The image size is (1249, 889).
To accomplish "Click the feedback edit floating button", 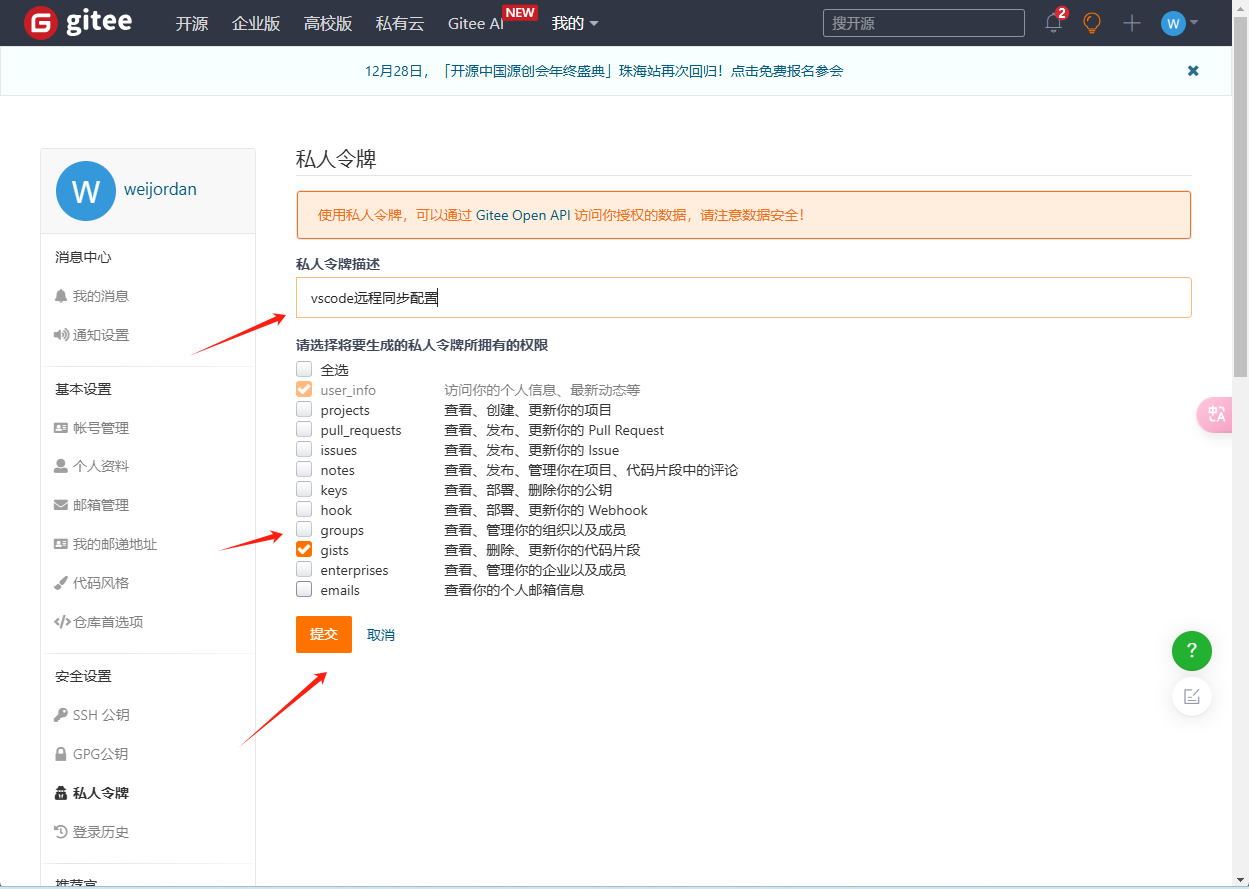I will [1192, 697].
